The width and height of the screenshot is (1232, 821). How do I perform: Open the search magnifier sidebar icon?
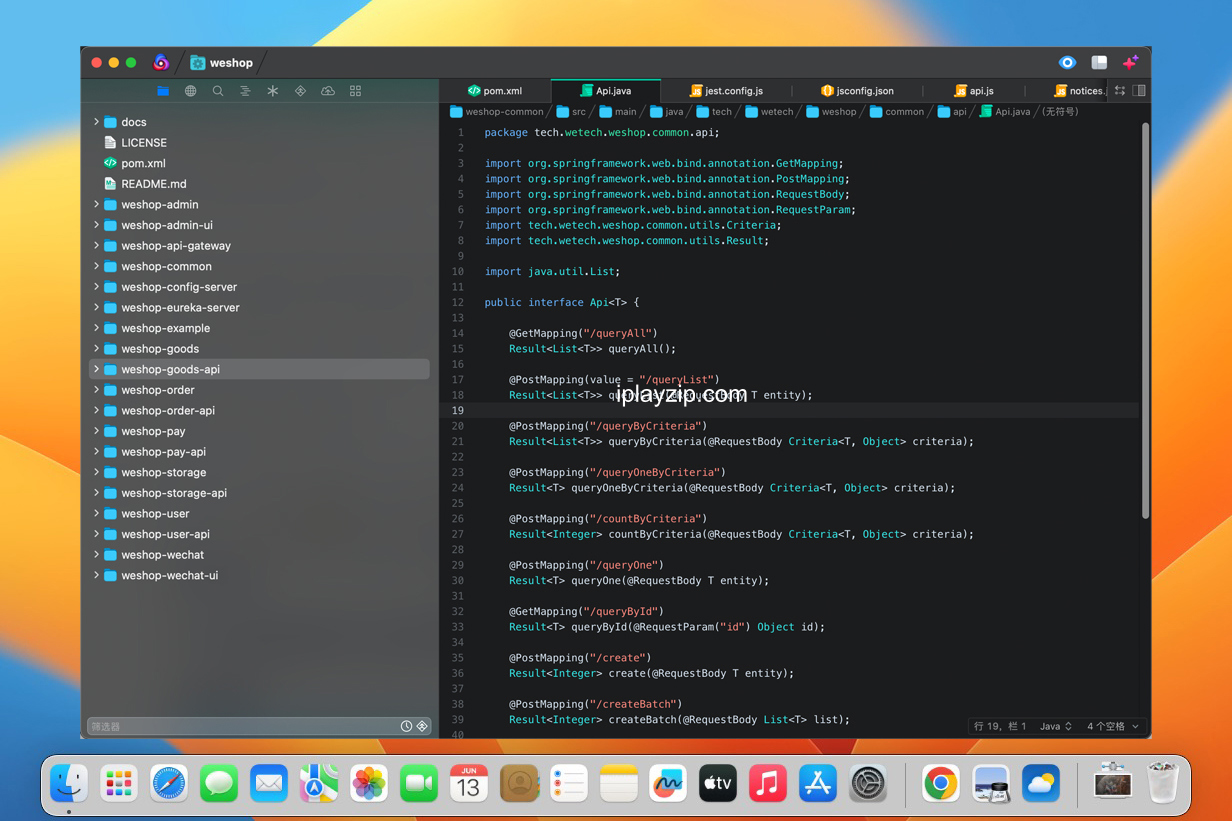coord(218,91)
